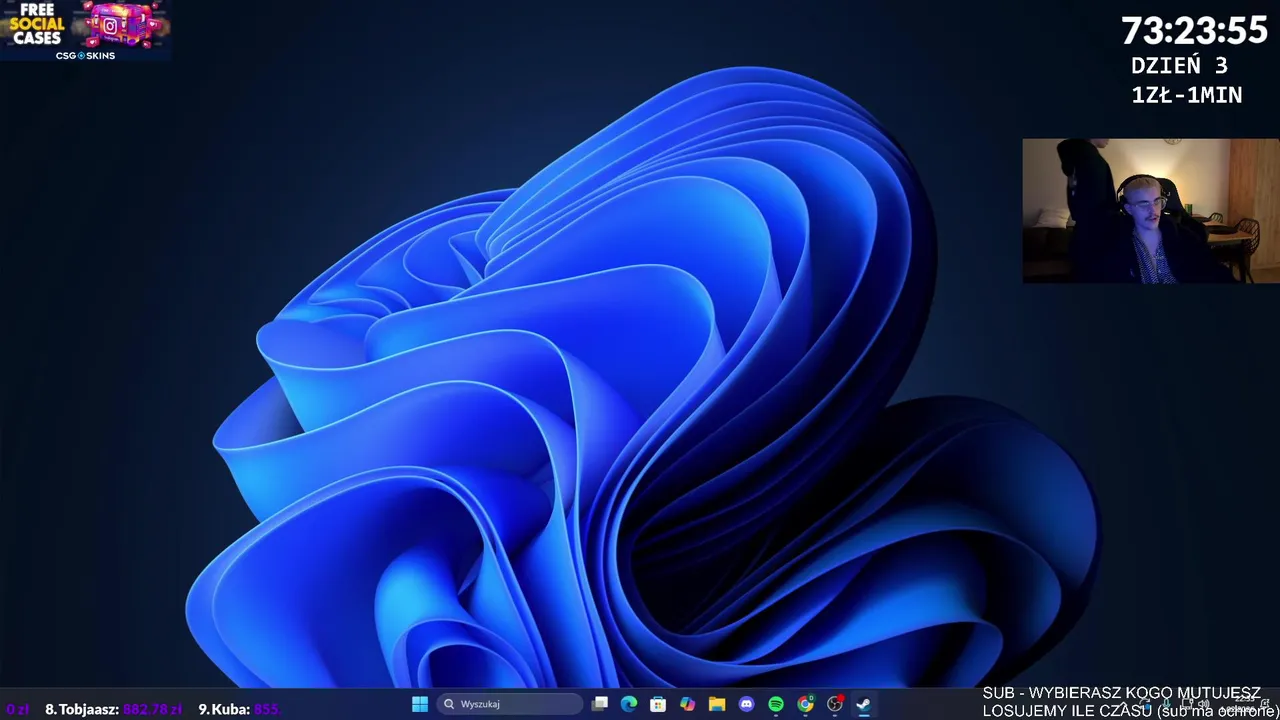This screenshot has width=1280, height=720.
Task: Click the DZIEŃ 3 label
Action: pyautogui.click(x=1179, y=66)
